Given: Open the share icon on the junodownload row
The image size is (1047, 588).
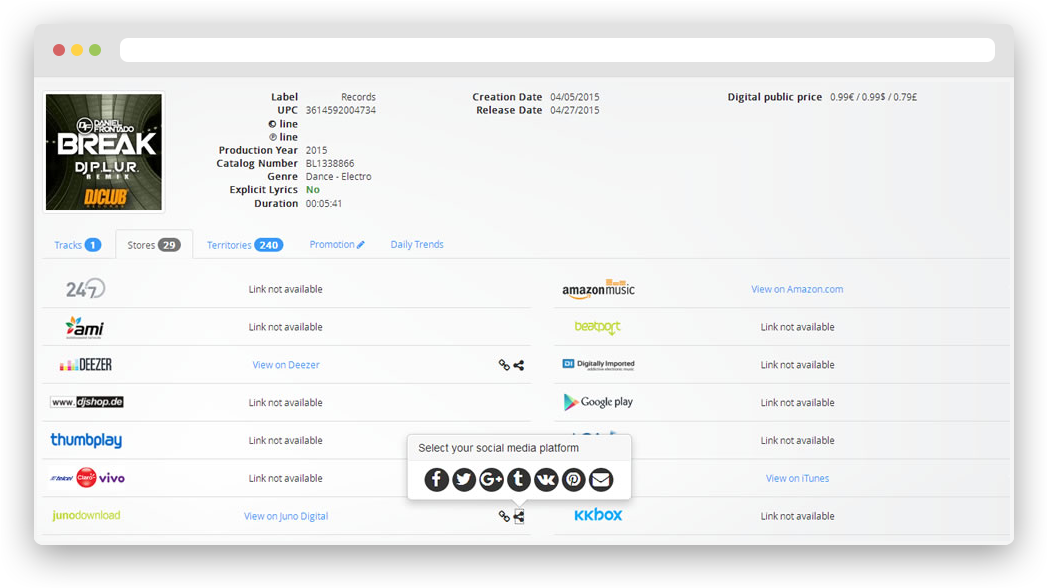Looking at the screenshot, I should 518,516.
